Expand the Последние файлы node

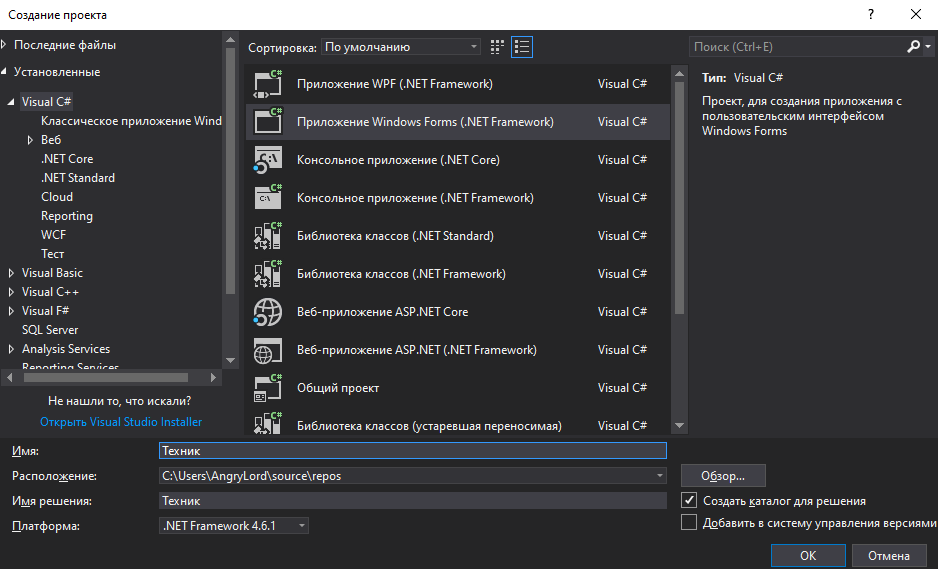[4, 44]
